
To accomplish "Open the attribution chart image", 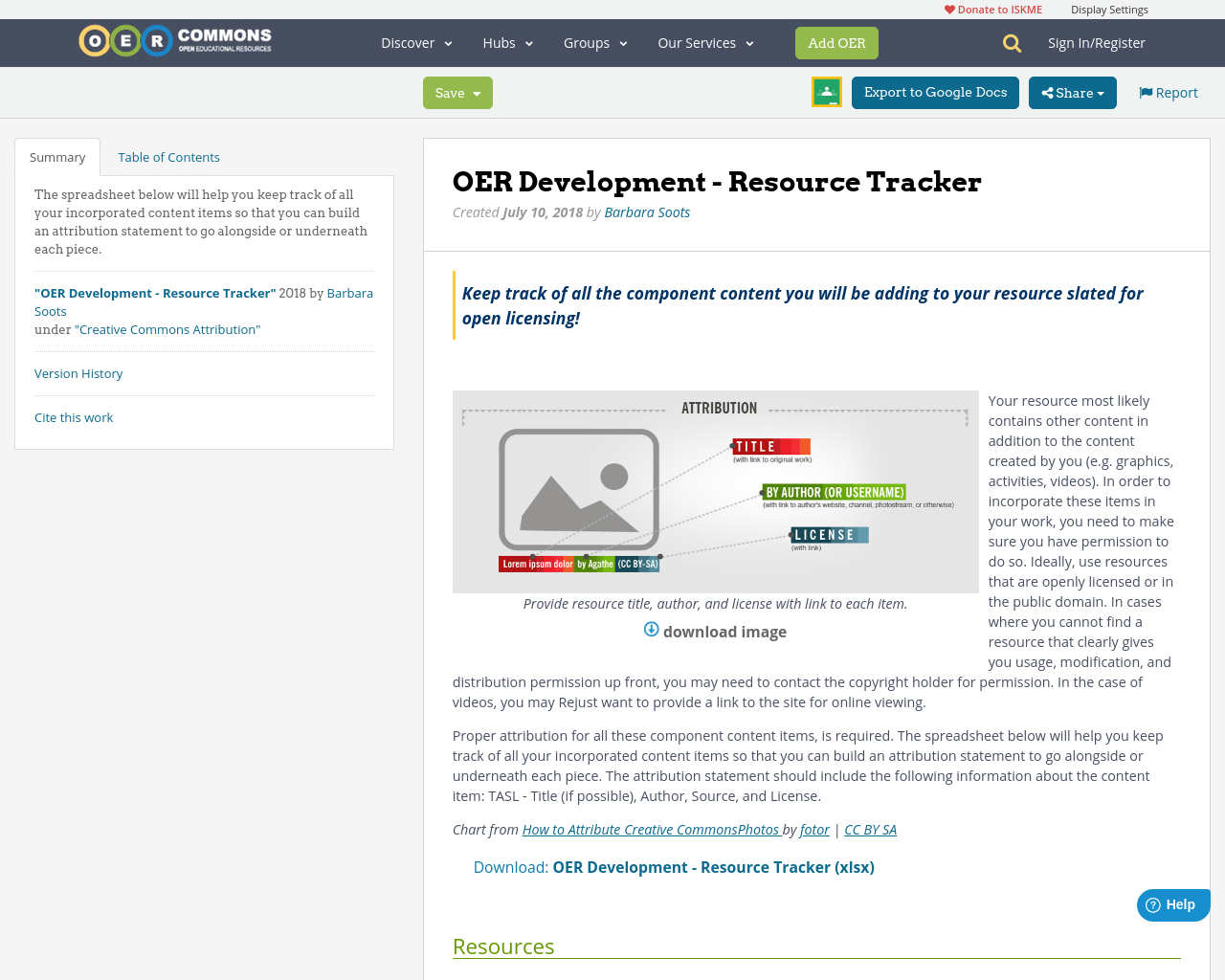I will click(716, 491).
